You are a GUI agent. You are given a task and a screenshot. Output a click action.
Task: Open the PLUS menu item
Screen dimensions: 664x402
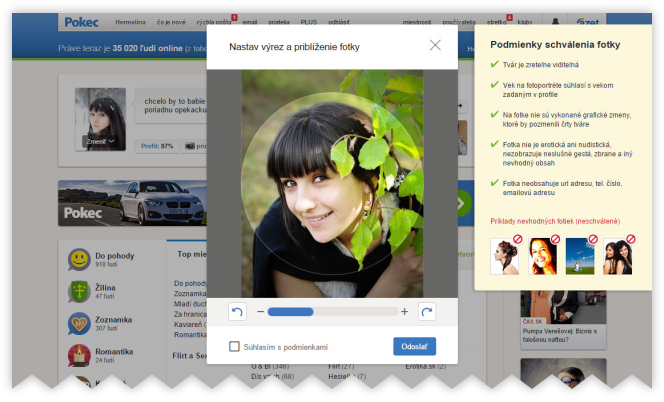309,22
